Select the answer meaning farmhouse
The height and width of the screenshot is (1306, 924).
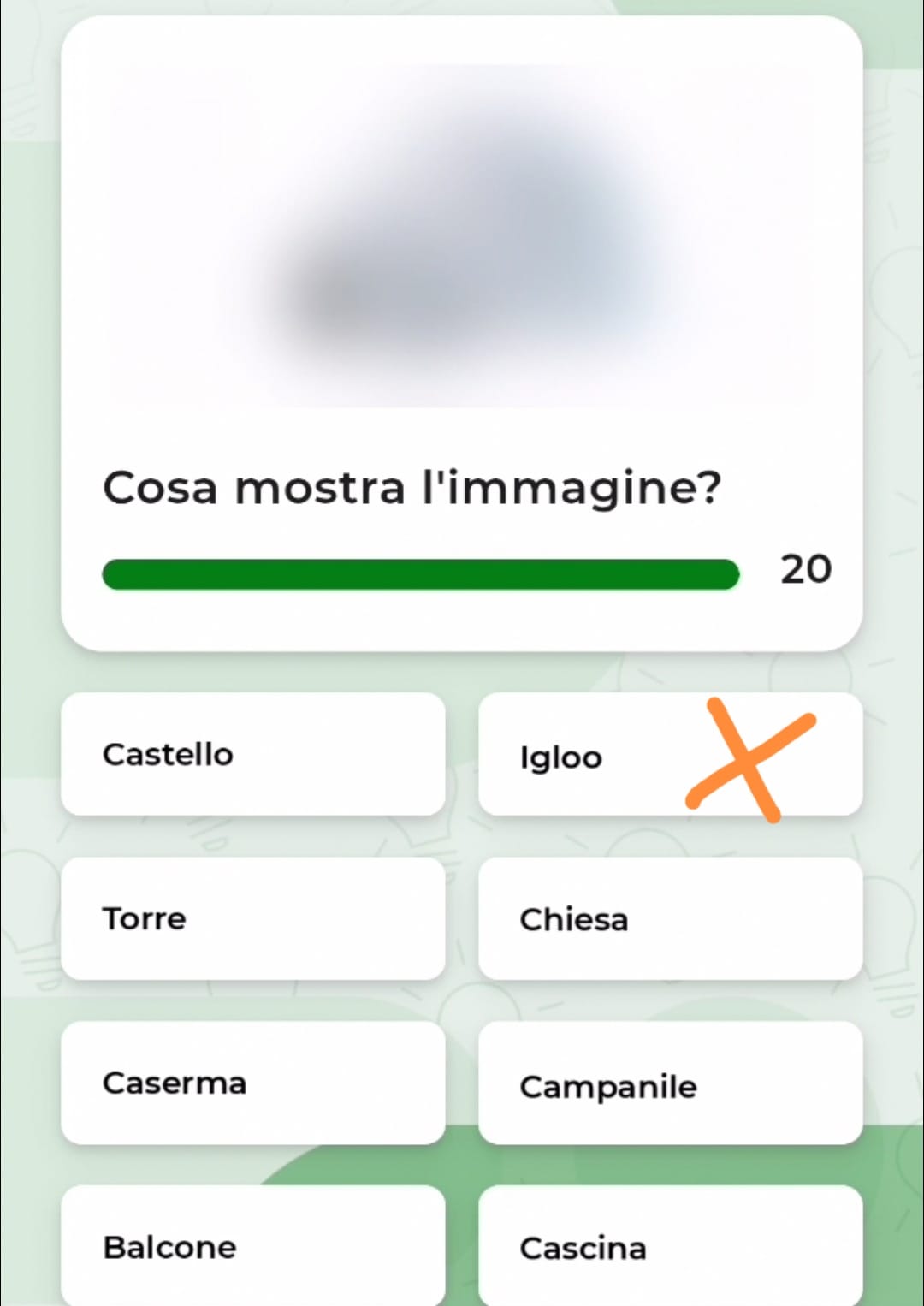[x=670, y=1245]
